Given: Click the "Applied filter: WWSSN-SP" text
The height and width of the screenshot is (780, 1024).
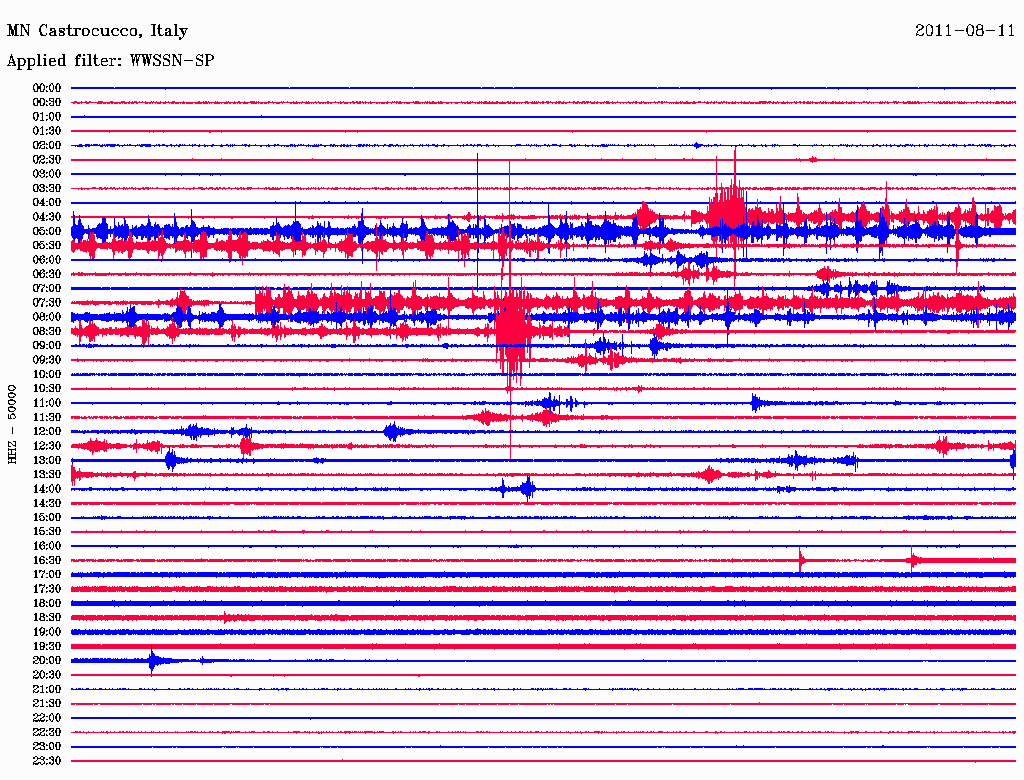Looking at the screenshot, I should pyautogui.click(x=110, y=61).
